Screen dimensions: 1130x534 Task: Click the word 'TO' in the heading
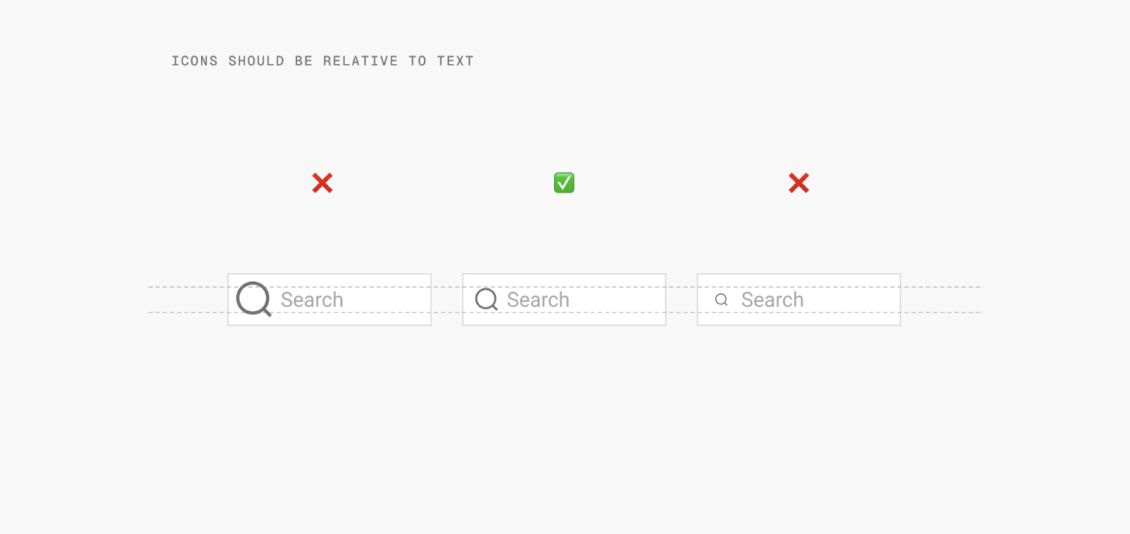click(417, 61)
